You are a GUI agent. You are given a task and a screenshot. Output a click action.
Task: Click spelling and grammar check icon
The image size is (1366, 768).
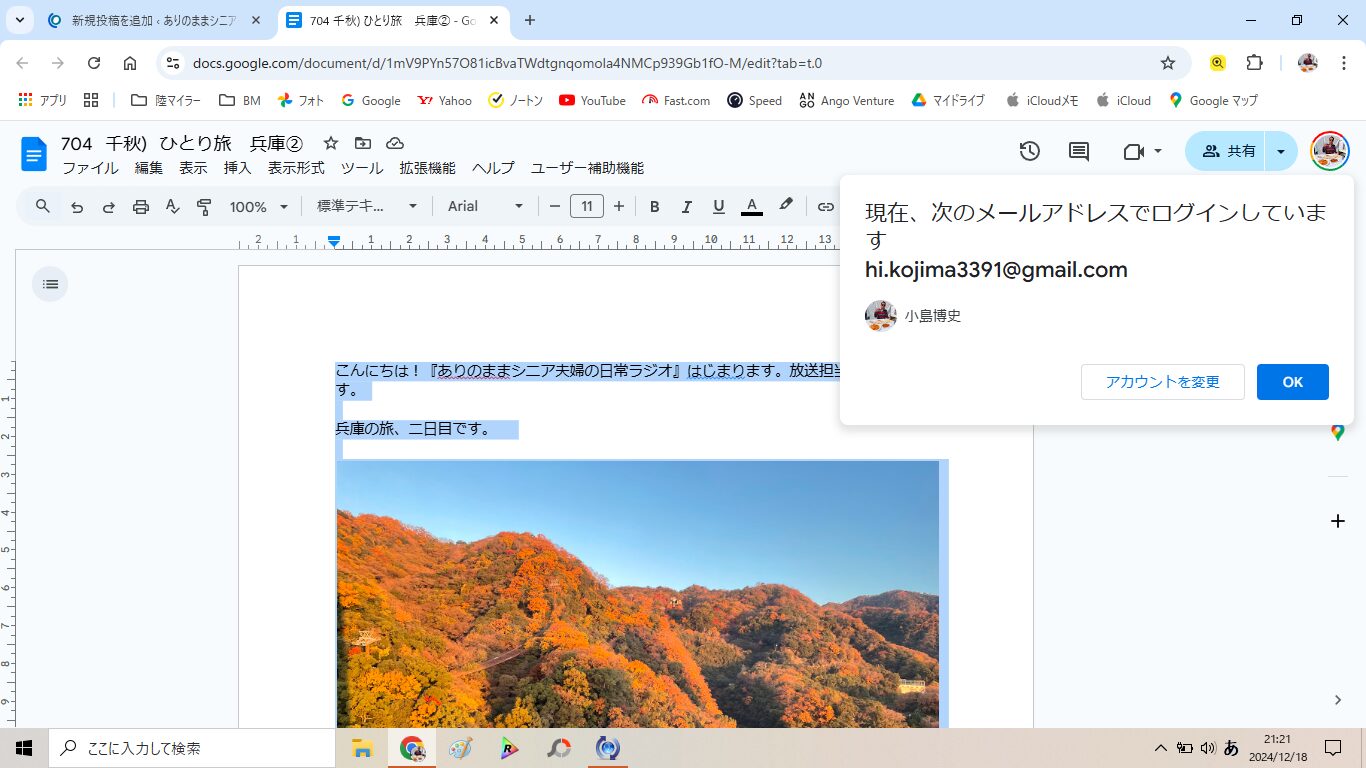pyautogui.click(x=173, y=207)
